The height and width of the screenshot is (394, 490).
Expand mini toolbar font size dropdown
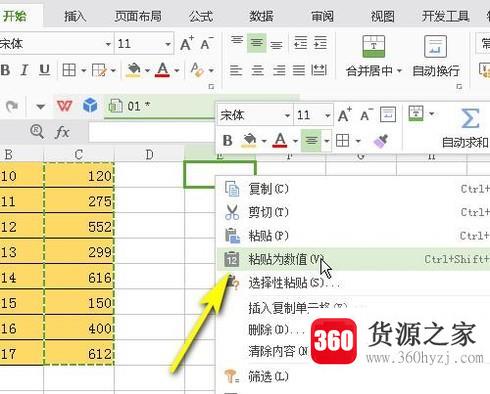[327, 116]
